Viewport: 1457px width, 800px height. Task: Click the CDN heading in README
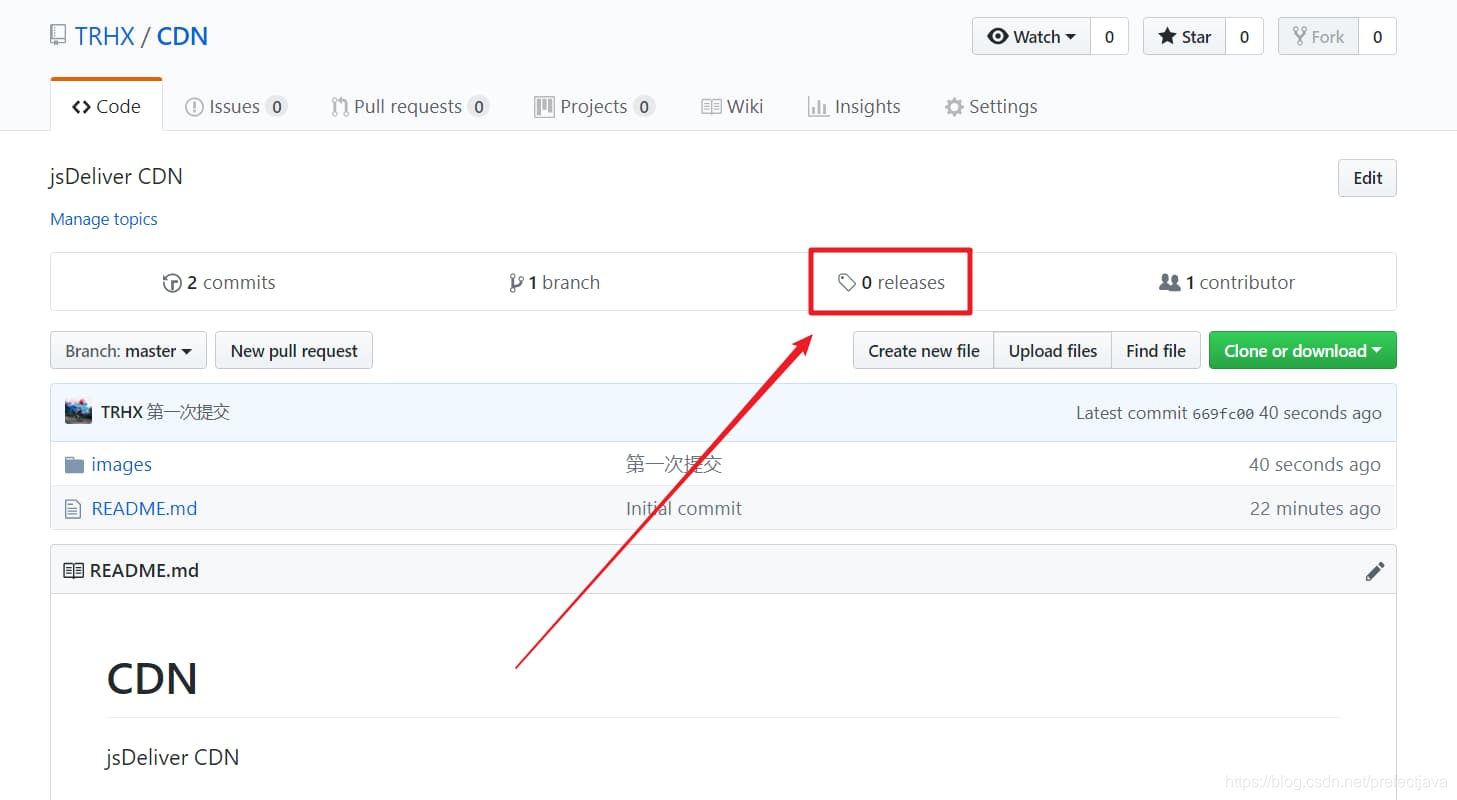pyautogui.click(x=152, y=678)
